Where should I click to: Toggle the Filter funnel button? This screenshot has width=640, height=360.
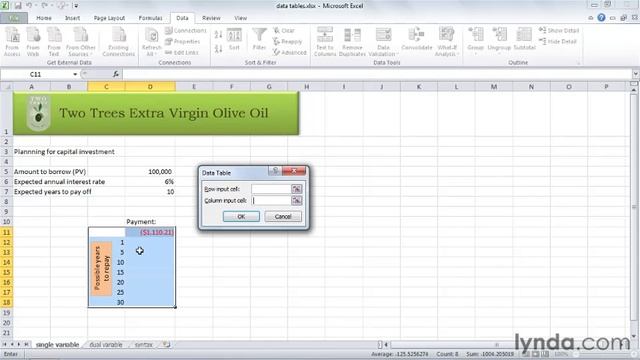tap(259, 40)
